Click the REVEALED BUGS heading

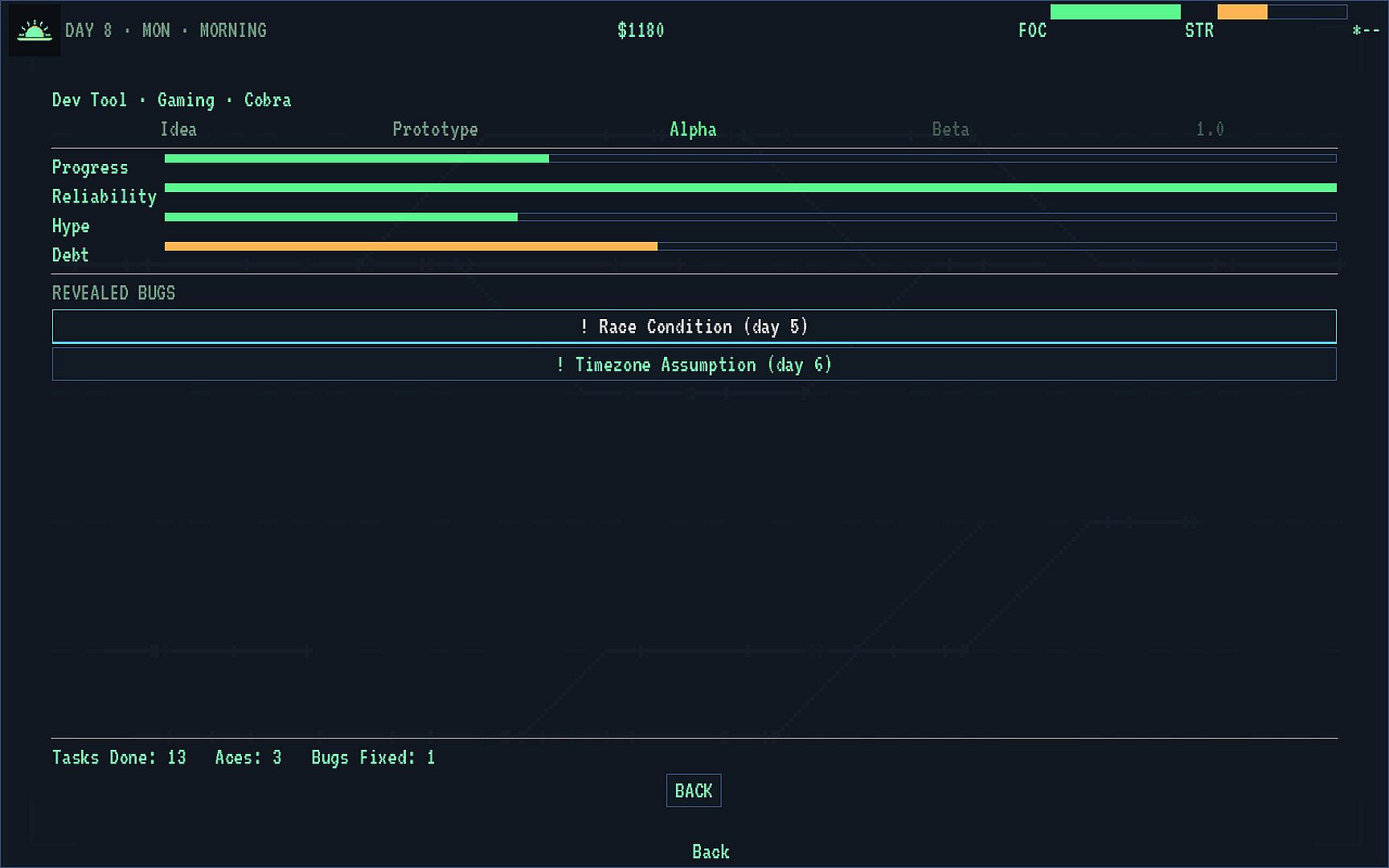[x=113, y=293]
